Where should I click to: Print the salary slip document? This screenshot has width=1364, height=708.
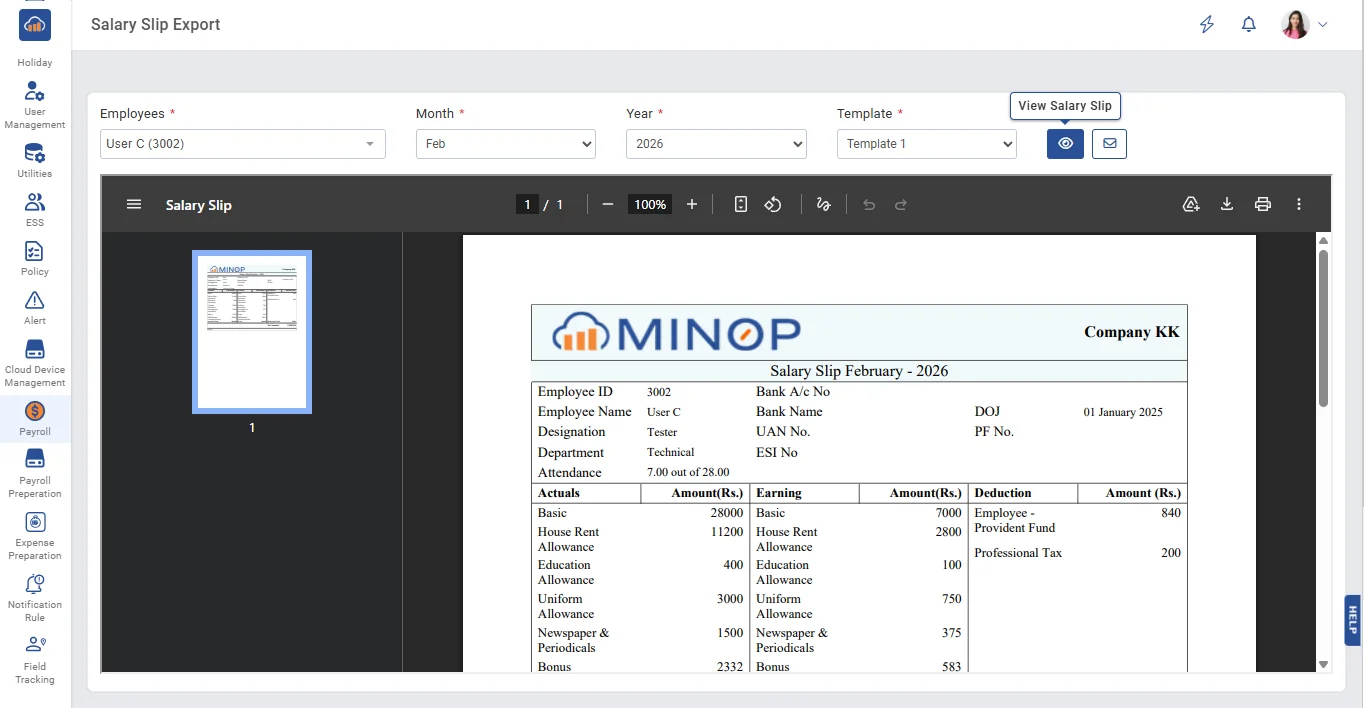pos(1263,204)
